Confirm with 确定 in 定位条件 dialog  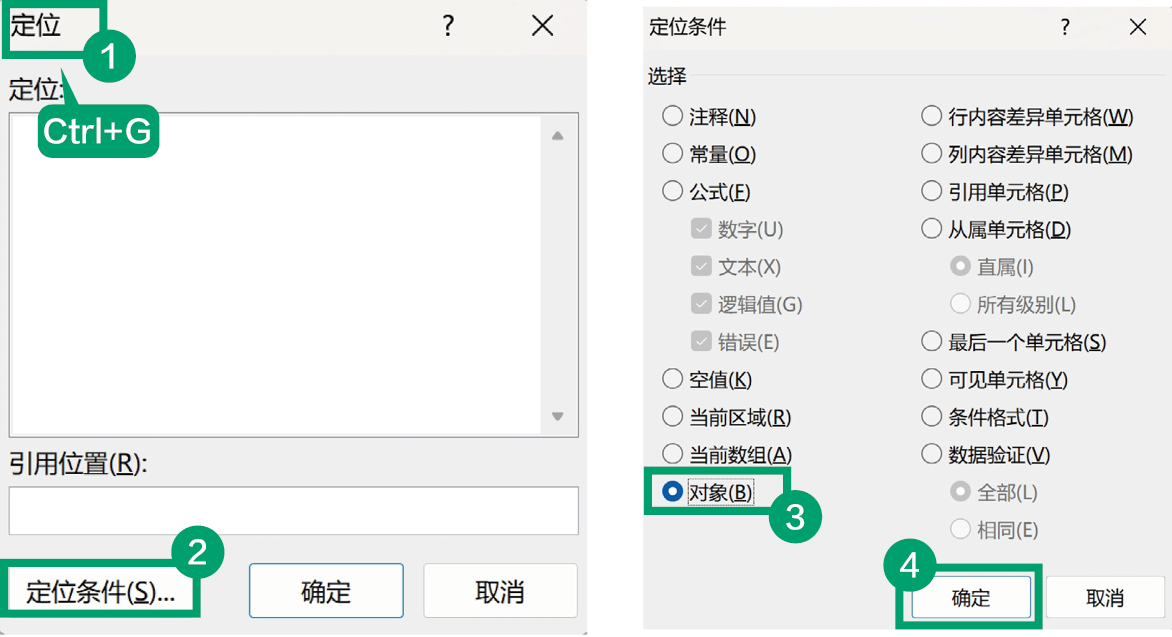coord(970,598)
